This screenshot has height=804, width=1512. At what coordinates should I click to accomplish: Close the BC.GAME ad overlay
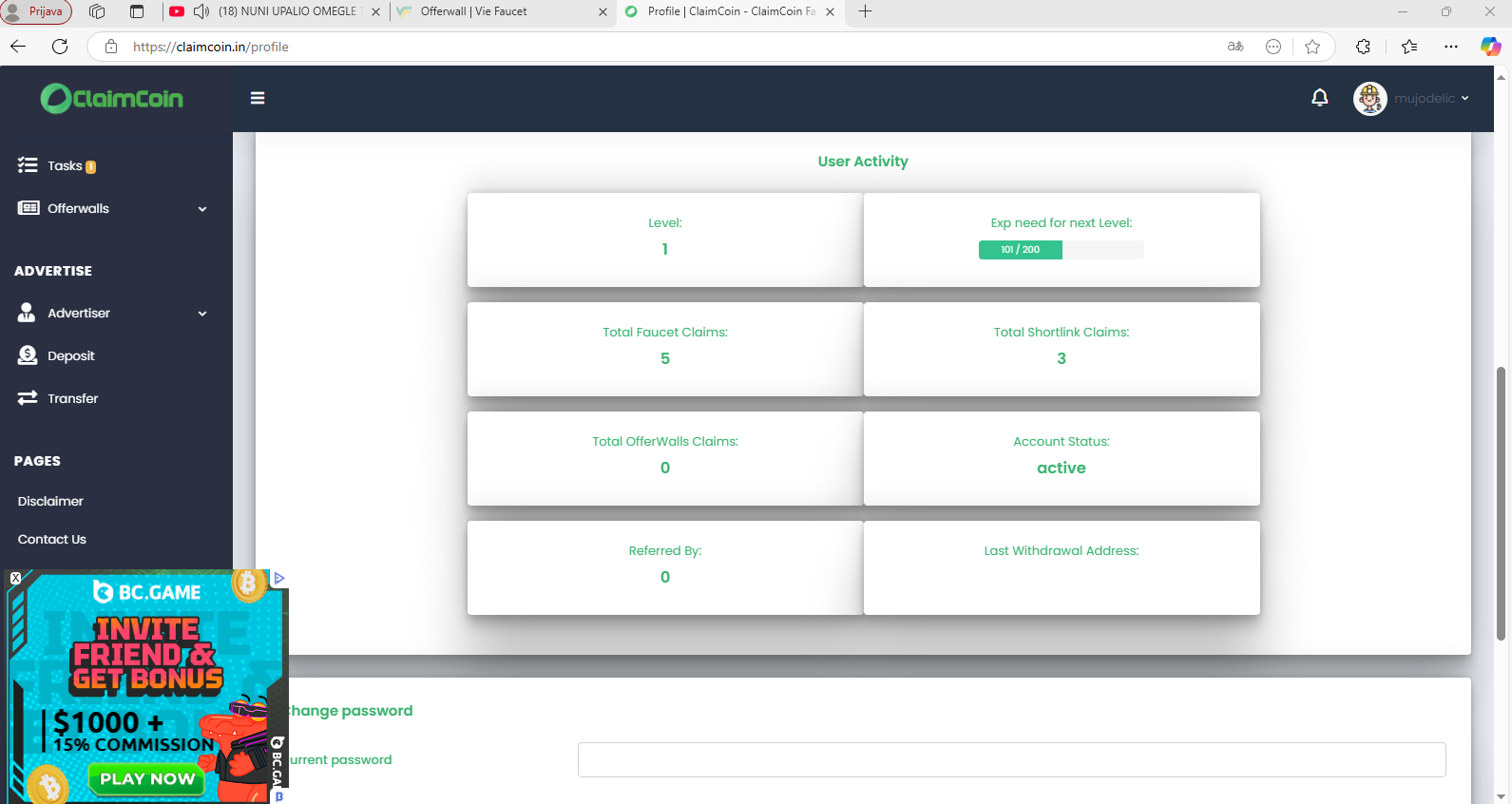pyautogui.click(x=15, y=578)
